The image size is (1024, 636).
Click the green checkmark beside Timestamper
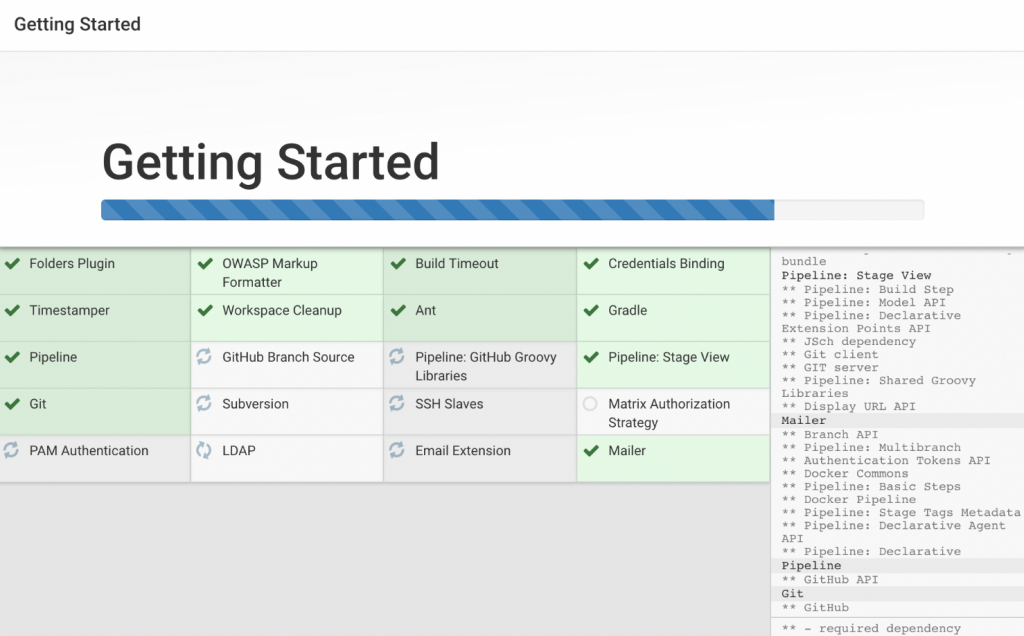pos(12,311)
